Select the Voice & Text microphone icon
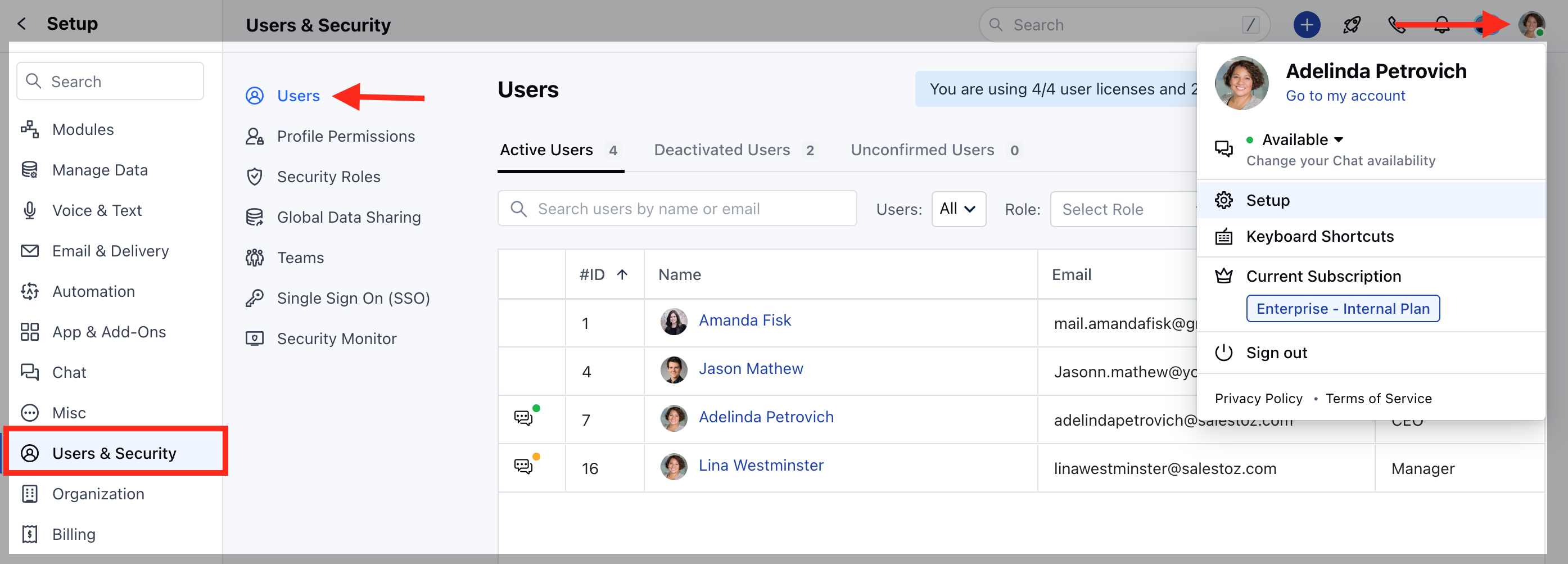This screenshot has width=1568, height=564. (x=29, y=210)
